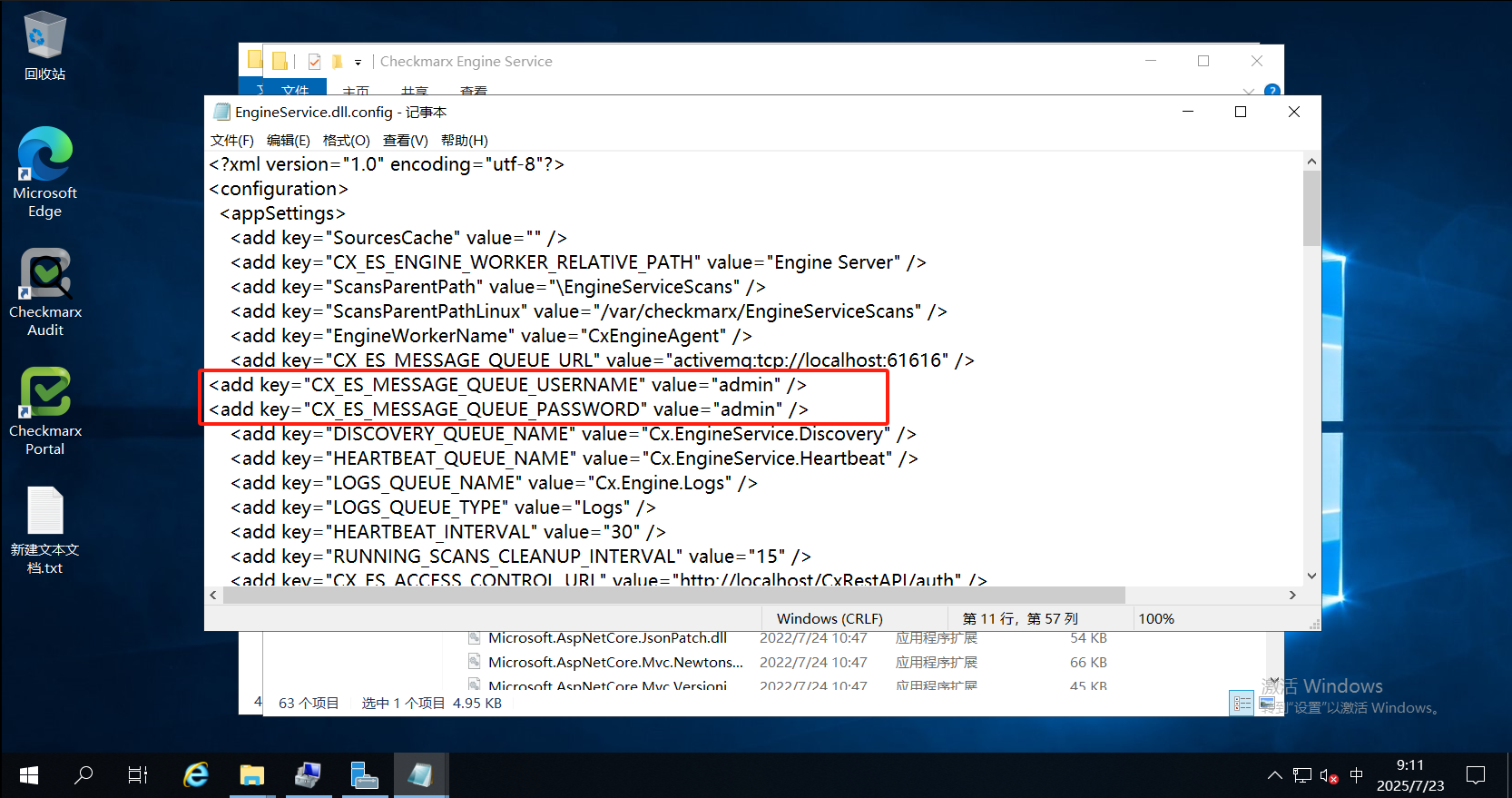Select the 54 KB size cell in Explorer
Viewport: 1512px width, 798px height.
tap(1088, 637)
